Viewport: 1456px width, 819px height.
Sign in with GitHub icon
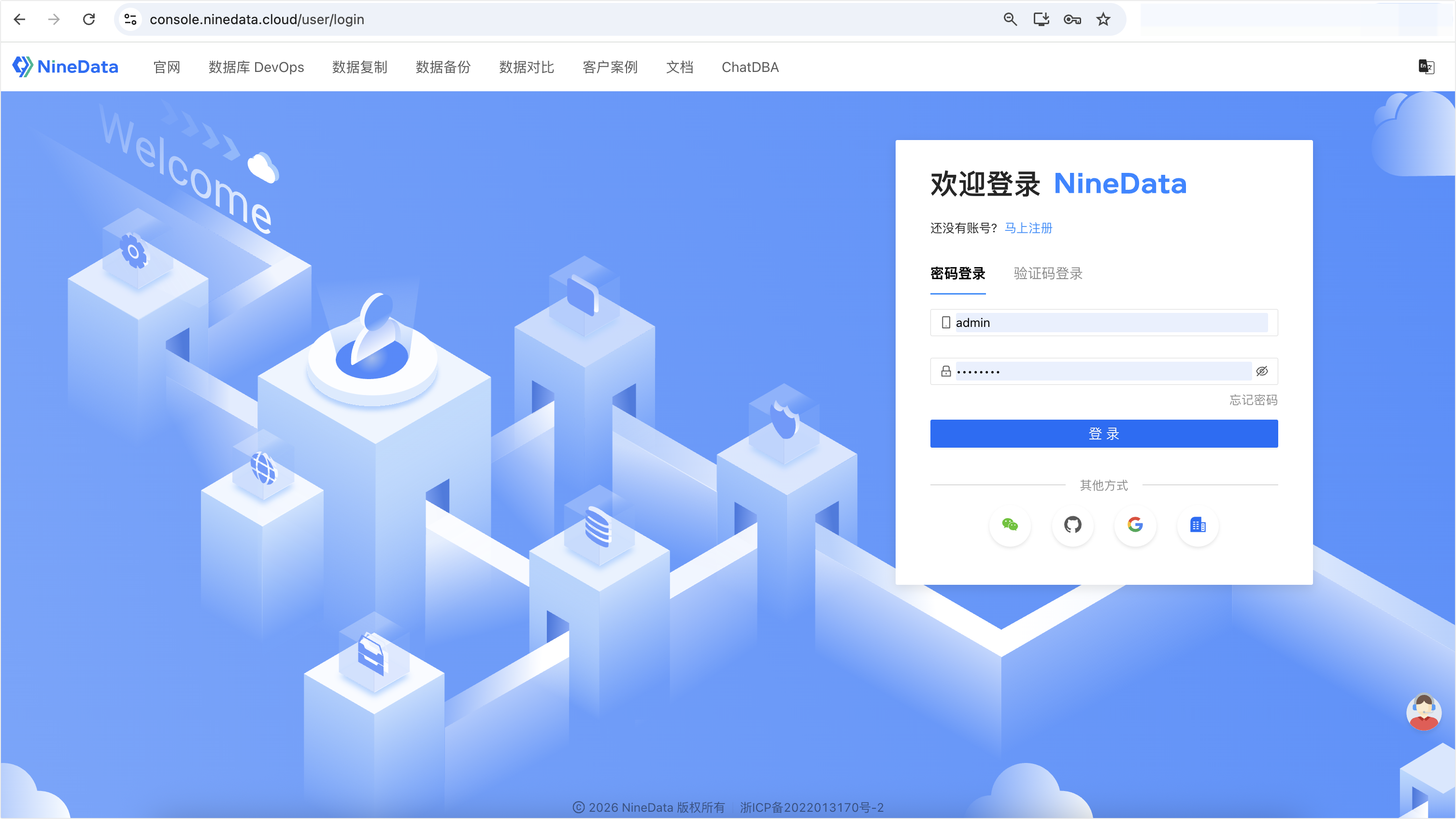pos(1073,525)
